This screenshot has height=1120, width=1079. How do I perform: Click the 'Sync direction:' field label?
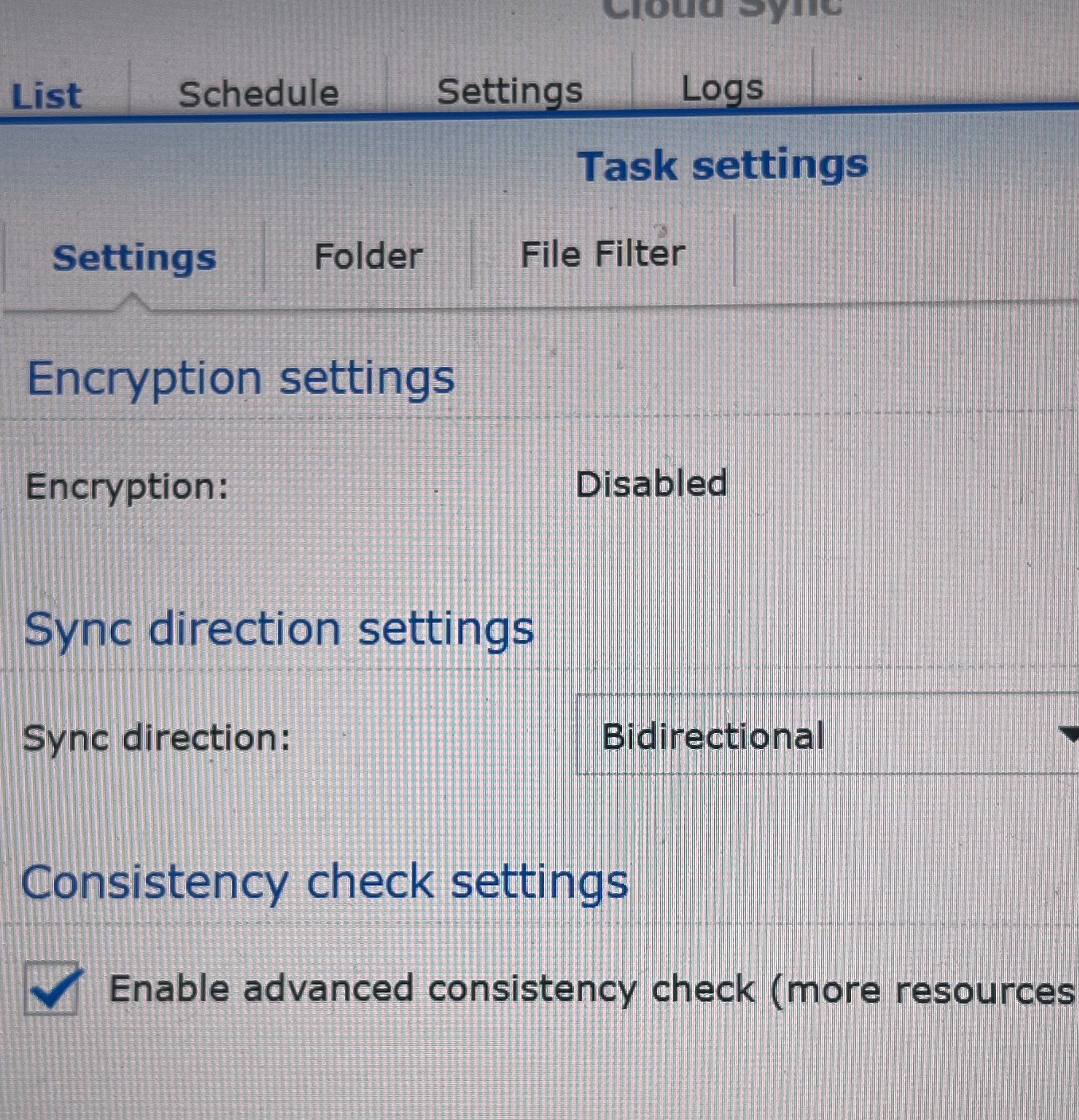click(x=157, y=738)
